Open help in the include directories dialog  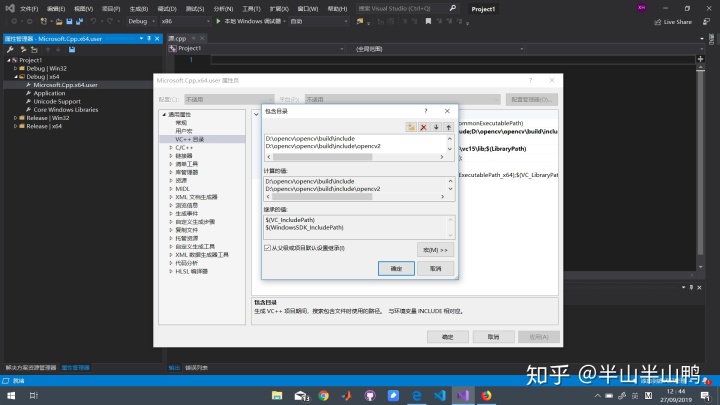(426, 111)
